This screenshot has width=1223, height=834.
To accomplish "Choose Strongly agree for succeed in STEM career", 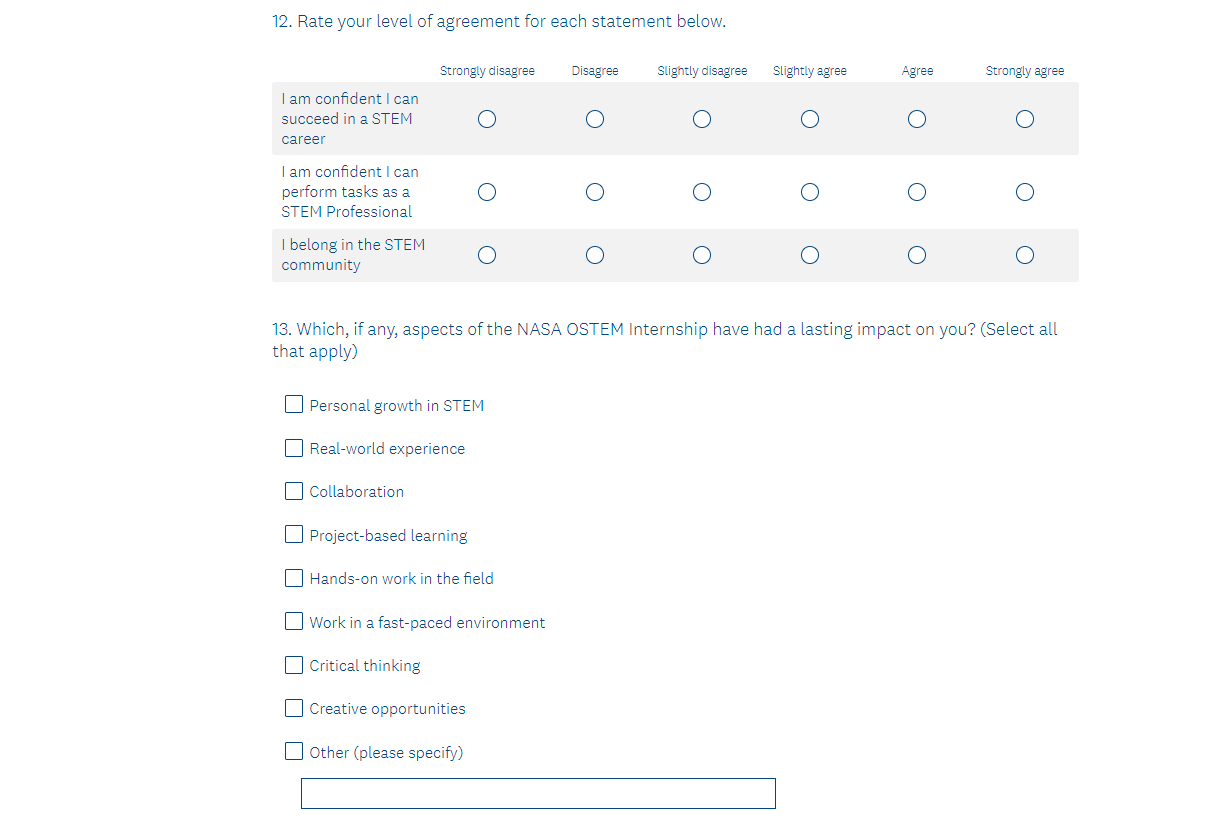I will coord(1025,119).
